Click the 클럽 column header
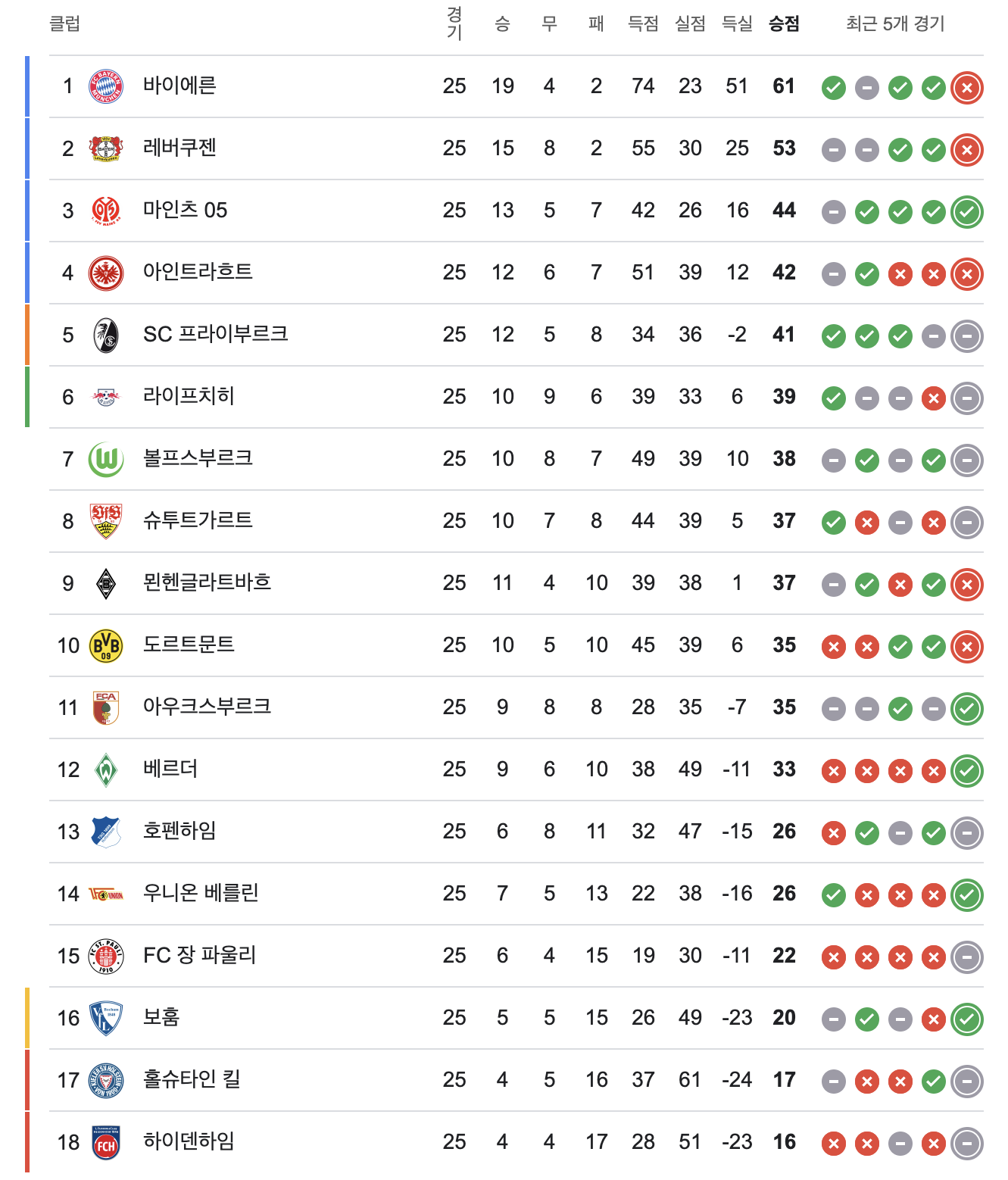The image size is (1008, 1180). point(65,23)
